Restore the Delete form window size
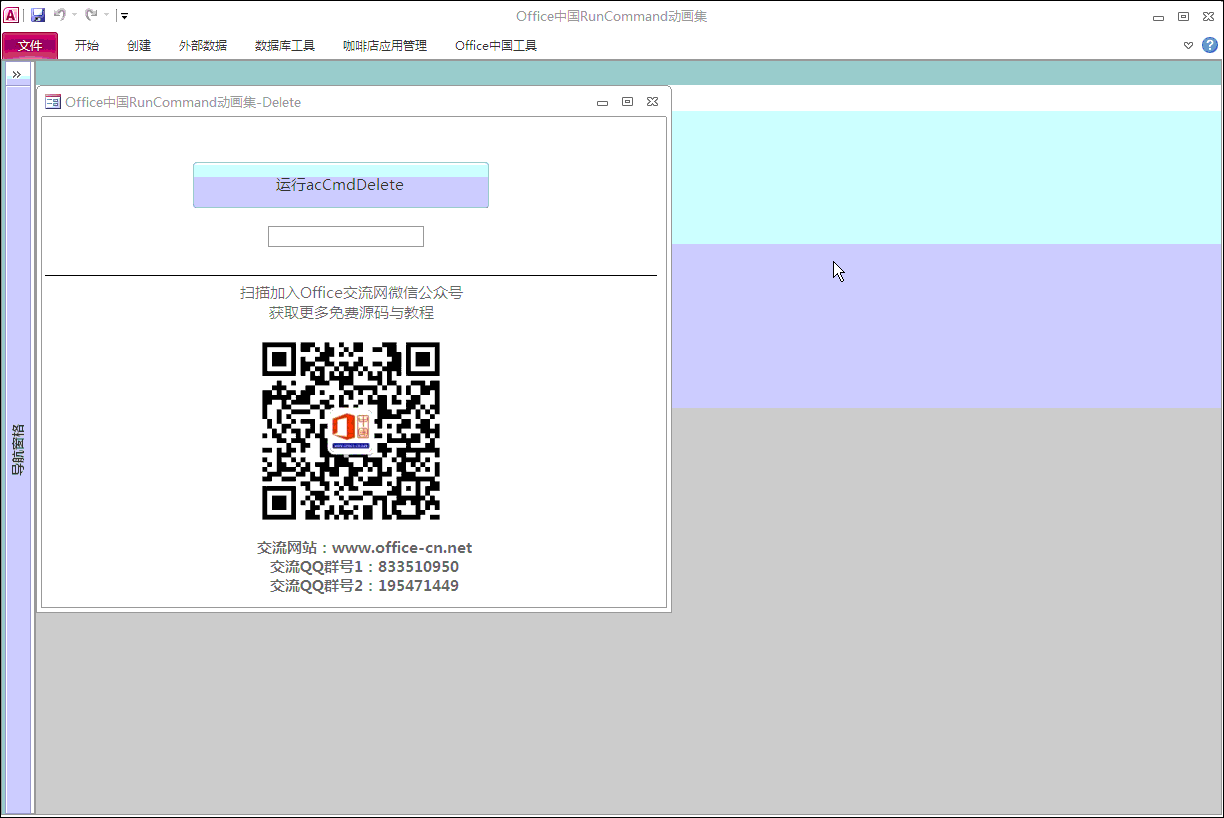Screen dimensions: 1224x818 coord(627,102)
